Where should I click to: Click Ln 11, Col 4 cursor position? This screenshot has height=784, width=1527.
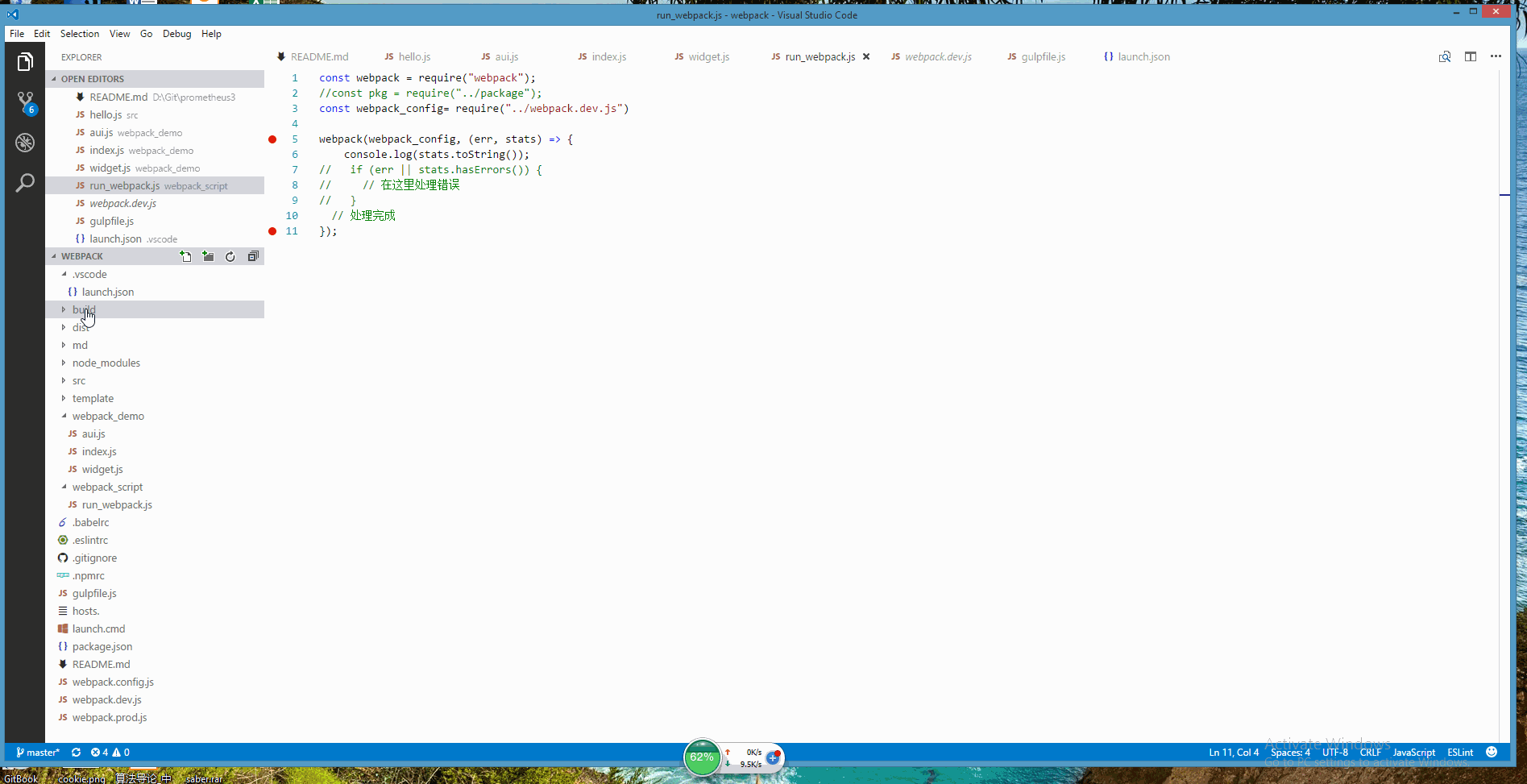coord(1234,753)
